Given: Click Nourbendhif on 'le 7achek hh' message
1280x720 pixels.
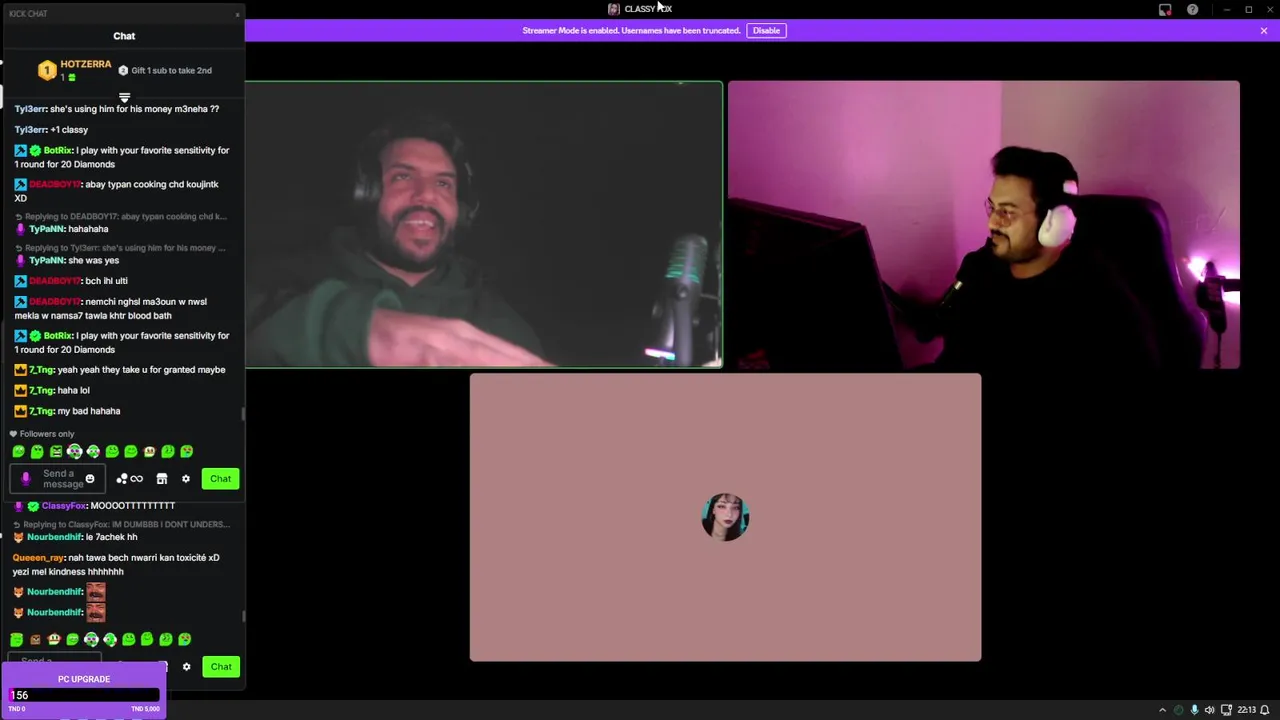Looking at the screenshot, I should pos(54,537).
